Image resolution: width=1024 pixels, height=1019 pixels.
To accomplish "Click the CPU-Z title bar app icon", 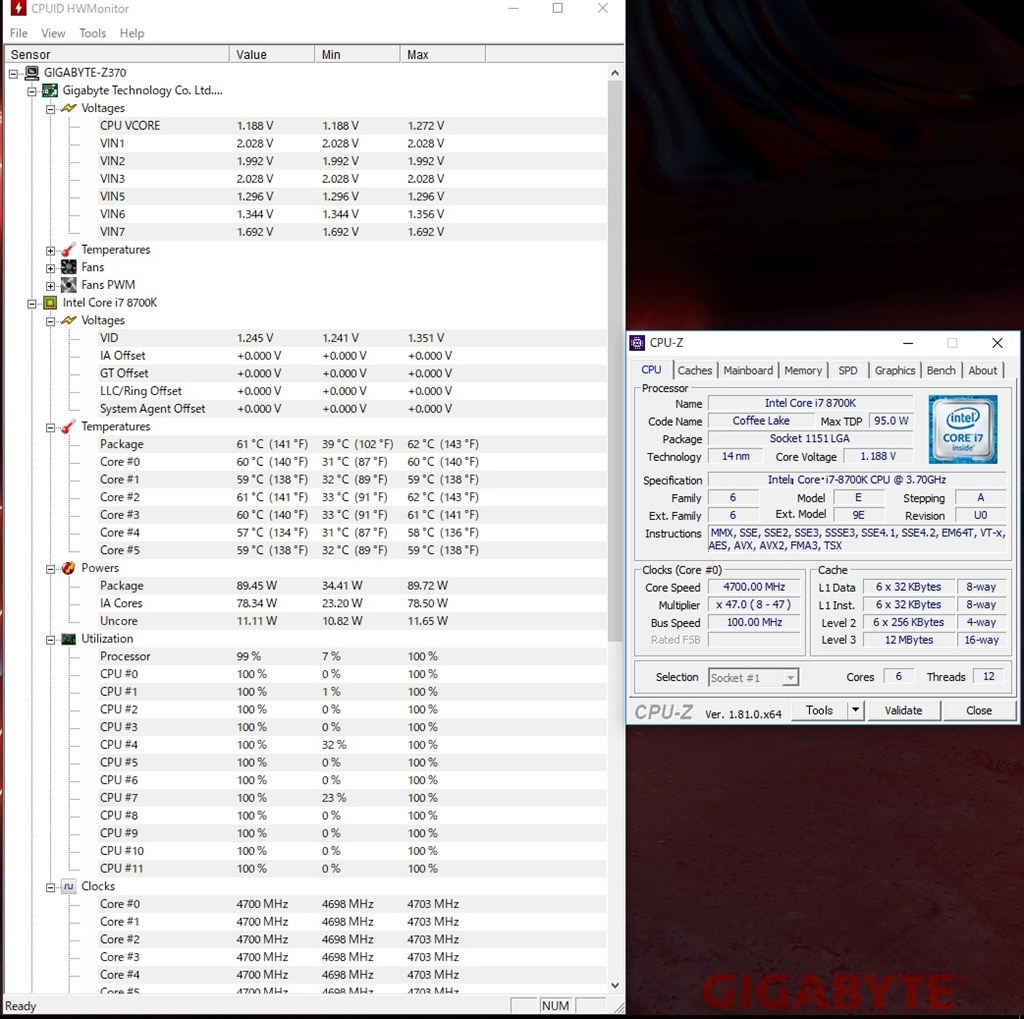I will (x=637, y=343).
